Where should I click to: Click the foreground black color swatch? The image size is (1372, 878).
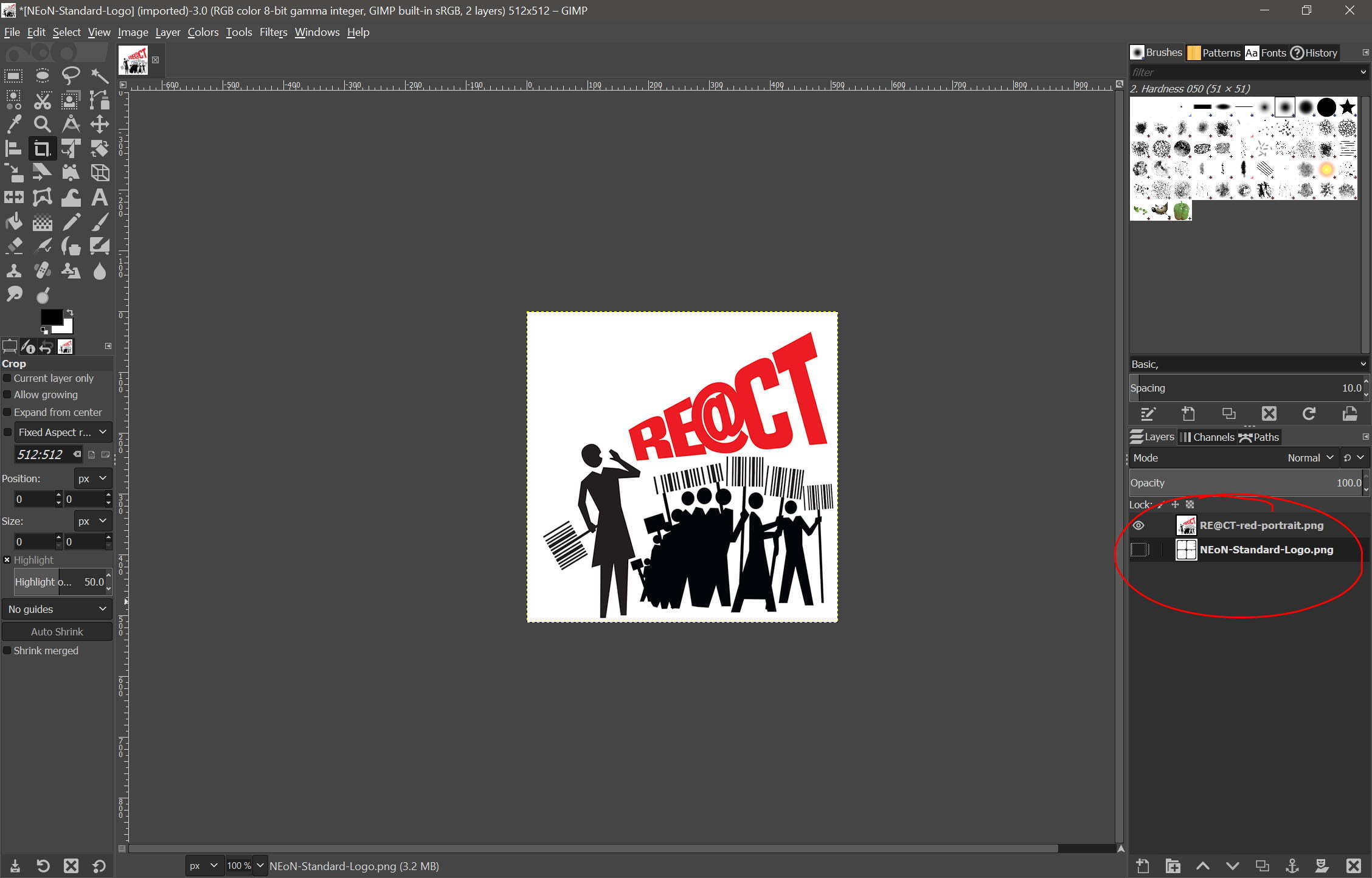[x=51, y=317]
